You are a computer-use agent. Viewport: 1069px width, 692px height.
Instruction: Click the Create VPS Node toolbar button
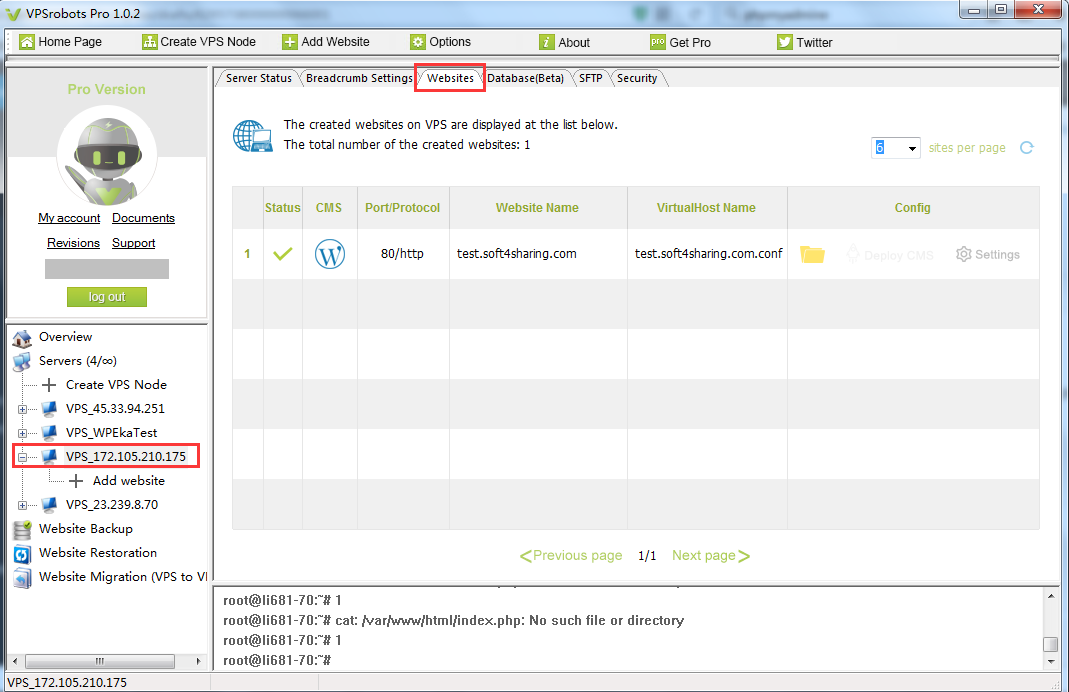[x=198, y=42]
